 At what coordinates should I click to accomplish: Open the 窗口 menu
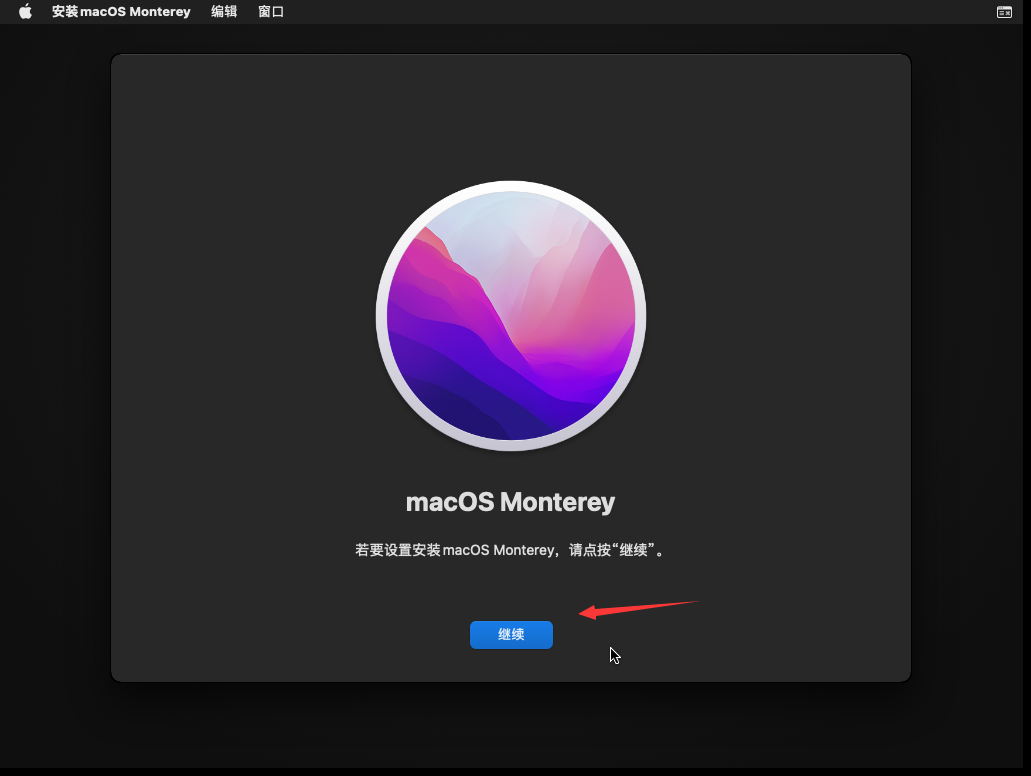[x=271, y=12]
